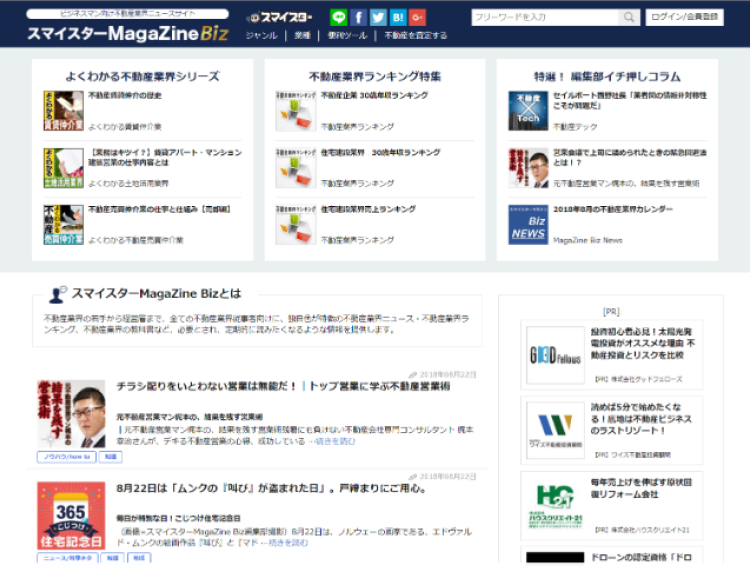Open the 毎年売上げを伸ばす原状回復リフォーム ad
Viewport: 750px width, 568px height.
pyautogui.click(x=641, y=488)
